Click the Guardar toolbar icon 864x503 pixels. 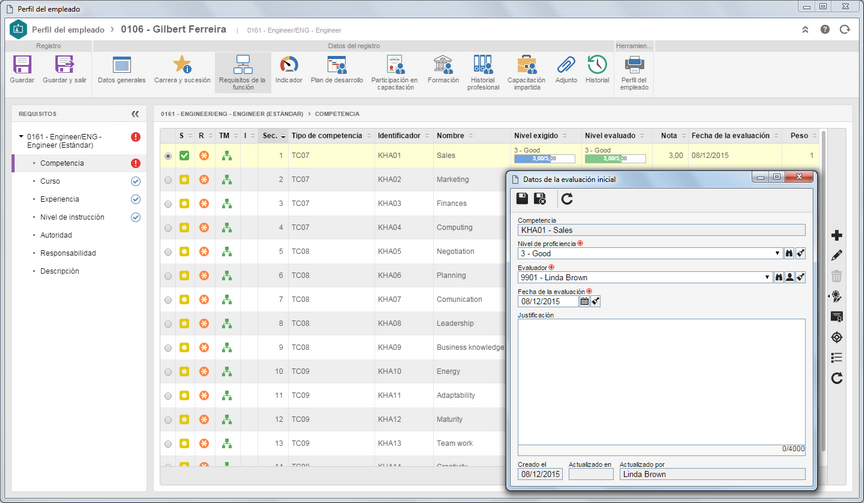coord(22,64)
